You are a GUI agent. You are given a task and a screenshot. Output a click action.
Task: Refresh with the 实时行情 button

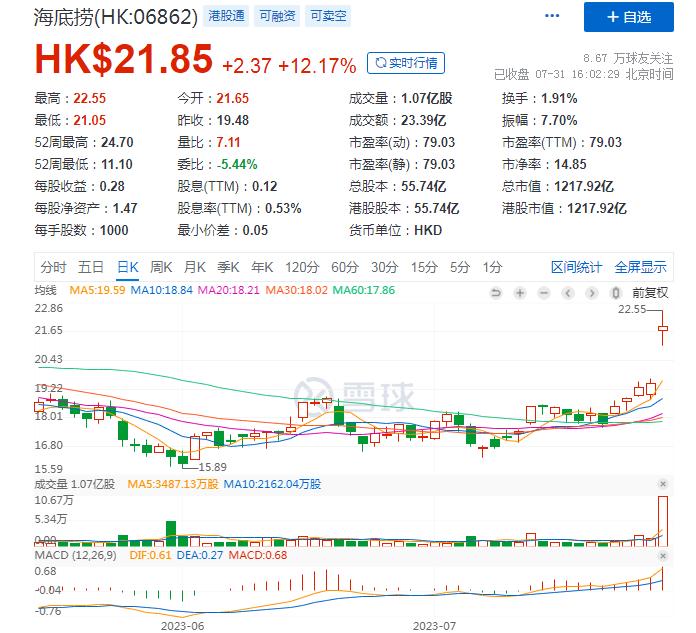(x=406, y=63)
